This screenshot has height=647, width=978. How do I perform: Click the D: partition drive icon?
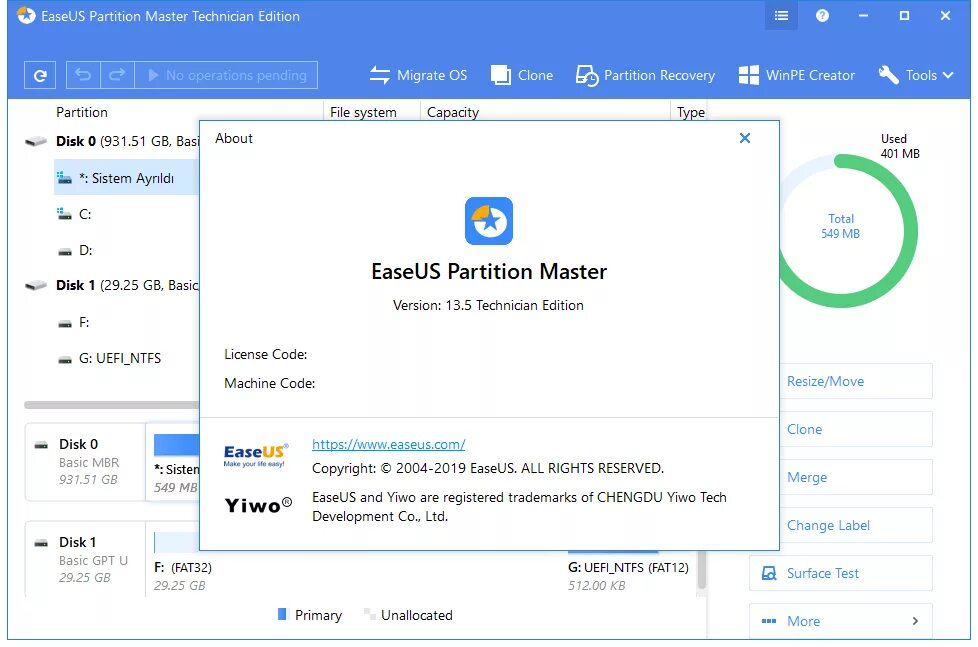click(x=65, y=252)
